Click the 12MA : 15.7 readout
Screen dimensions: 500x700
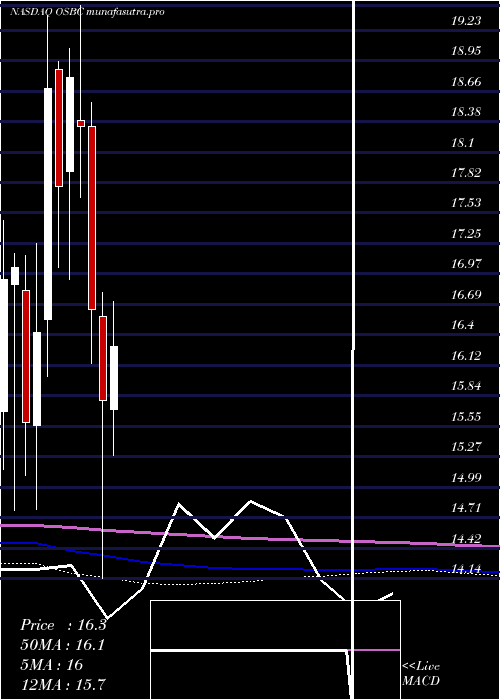click(x=63, y=684)
